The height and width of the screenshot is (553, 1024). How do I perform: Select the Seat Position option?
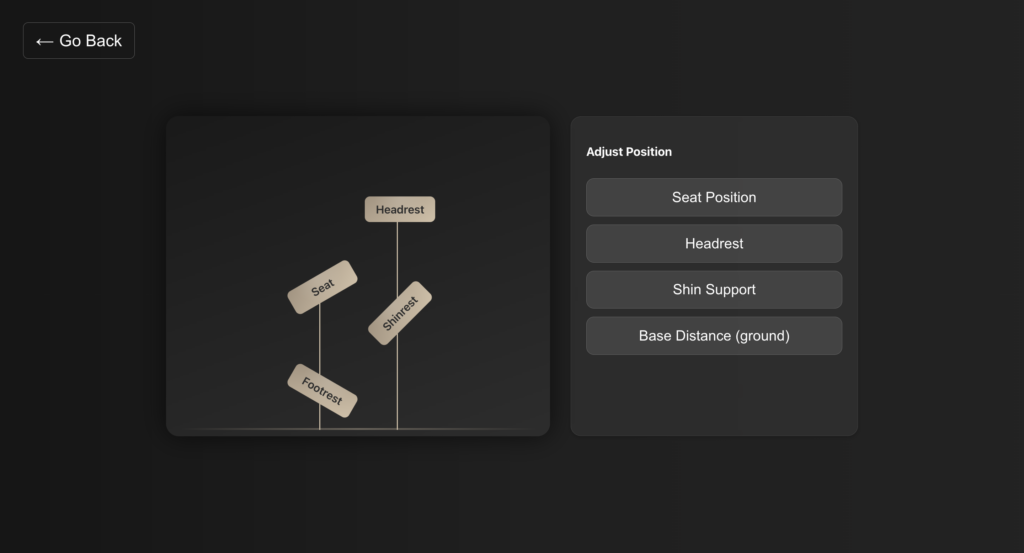click(x=713, y=197)
